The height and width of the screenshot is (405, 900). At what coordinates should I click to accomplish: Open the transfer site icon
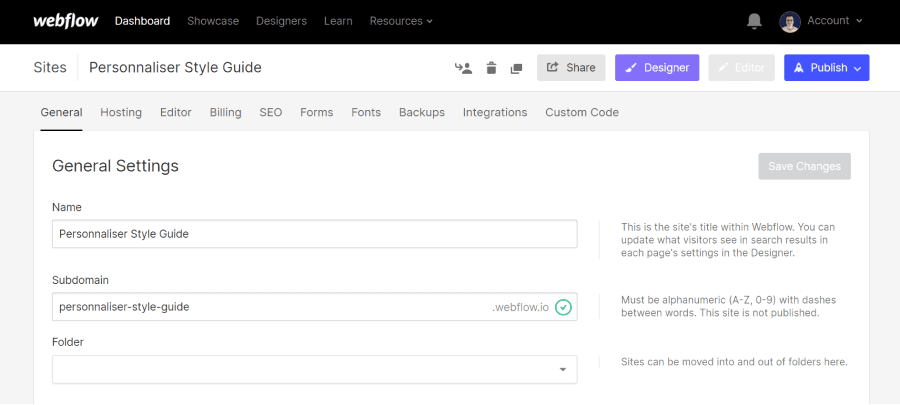click(x=463, y=68)
